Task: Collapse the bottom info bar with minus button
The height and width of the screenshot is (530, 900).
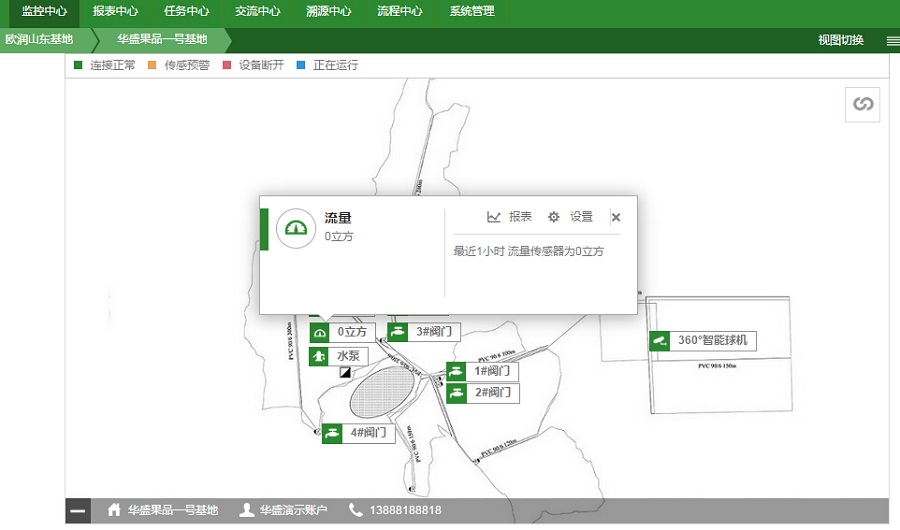Action: pos(78,511)
